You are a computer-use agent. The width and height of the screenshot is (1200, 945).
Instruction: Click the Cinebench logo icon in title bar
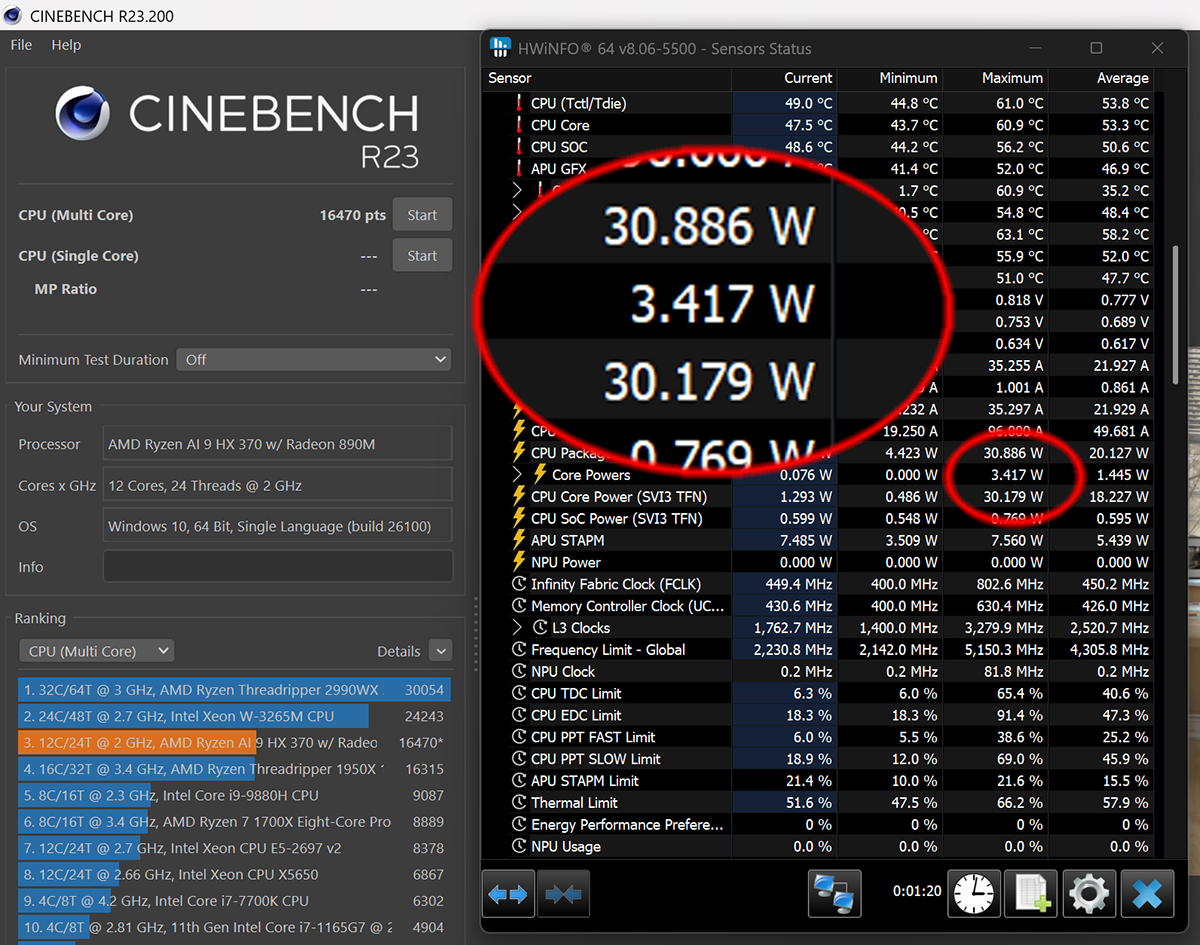point(13,15)
